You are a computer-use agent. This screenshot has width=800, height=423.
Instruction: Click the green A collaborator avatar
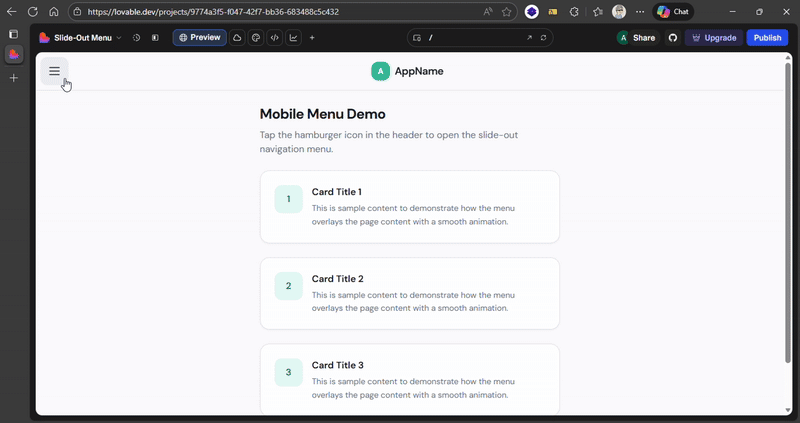[623, 38]
